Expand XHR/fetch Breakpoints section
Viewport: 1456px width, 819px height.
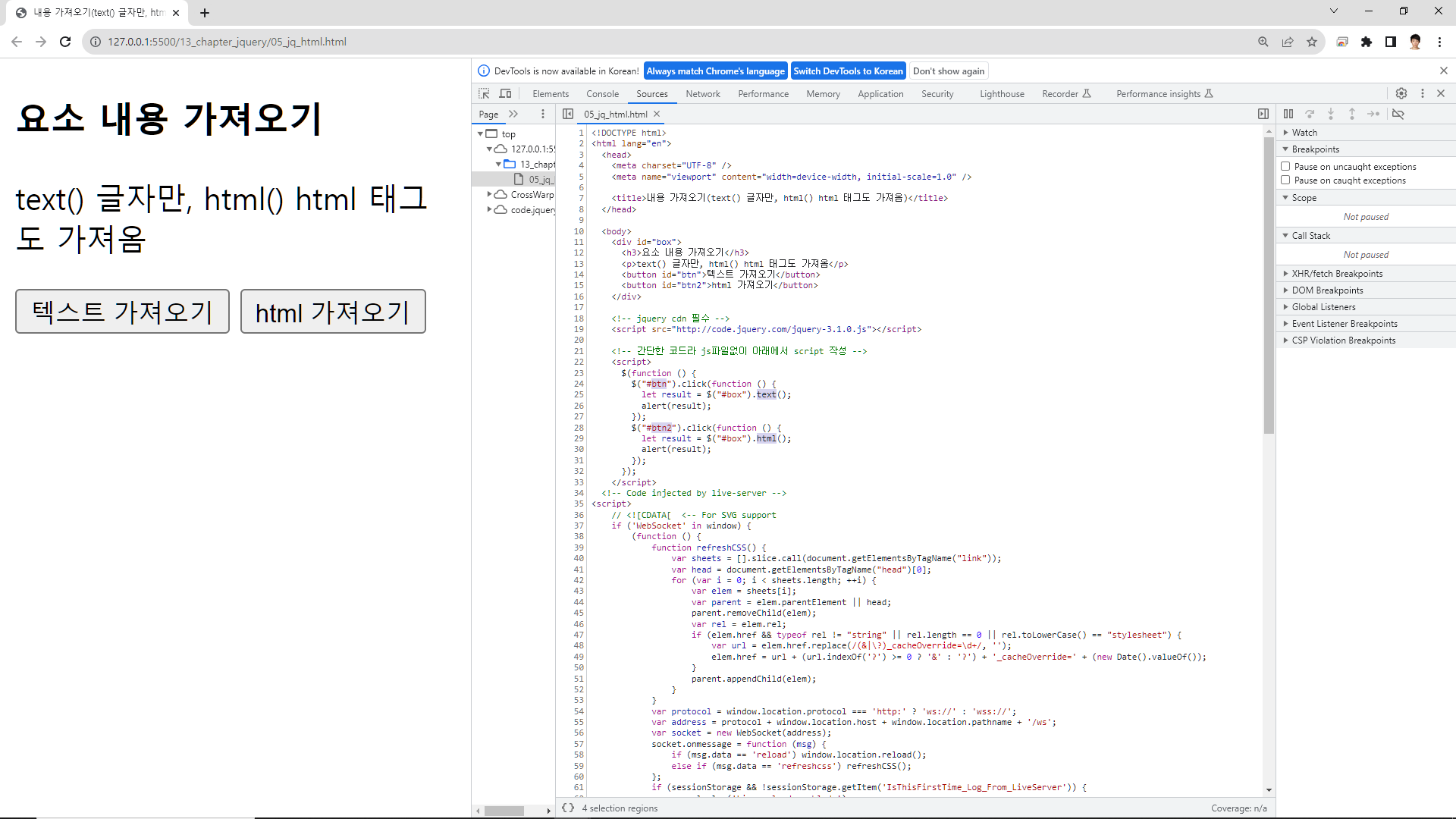tap(1337, 273)
